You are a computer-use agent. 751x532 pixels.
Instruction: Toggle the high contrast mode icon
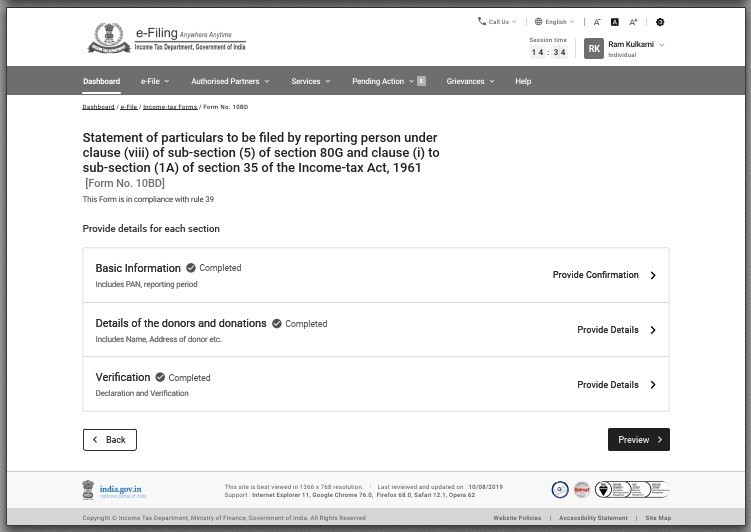point(660,22)
